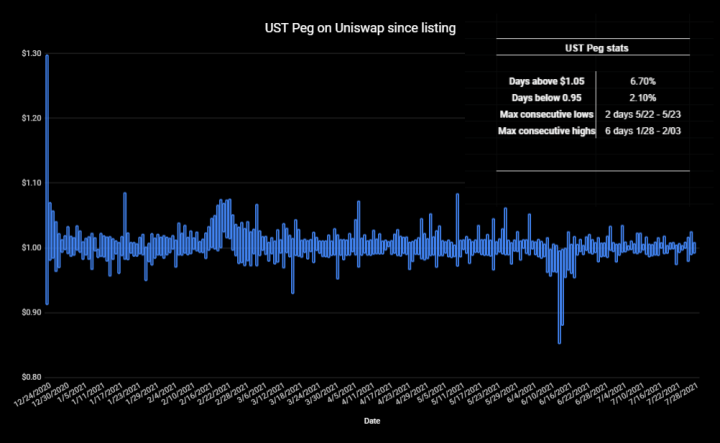Select the 6.70% value cell
720x443 pixels.
(x=643, y=81)
